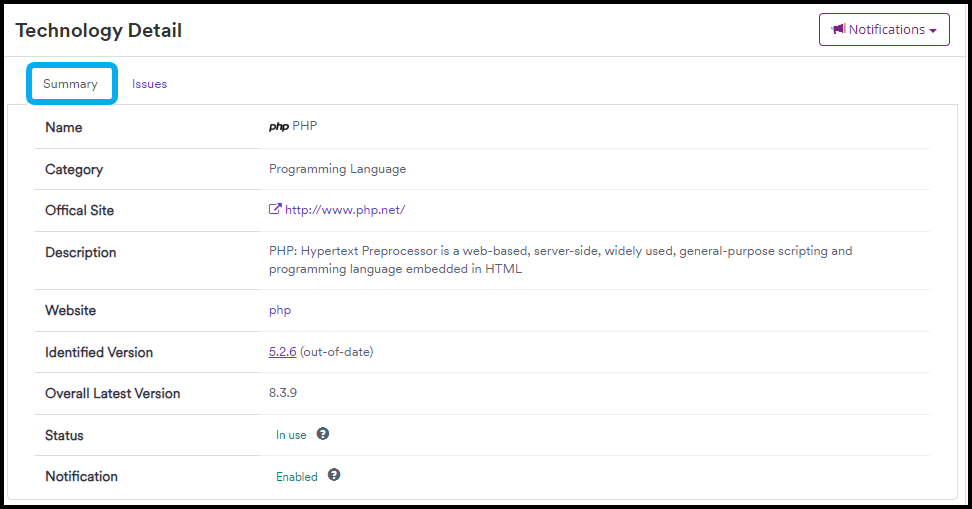The width and height of the screenshot is (972, 509).
Task: Click the external link icon beside php.net
Action: click(x=275, y=210)
